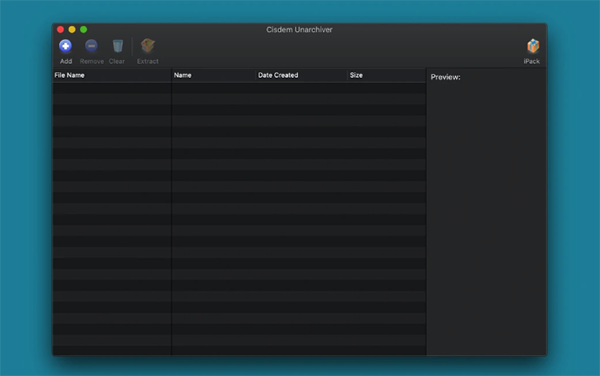Image resolution: width=600 pixels, height=376 pixels.
Task: Click the Add archive plus icon
Action: click(x=65, y=46)
